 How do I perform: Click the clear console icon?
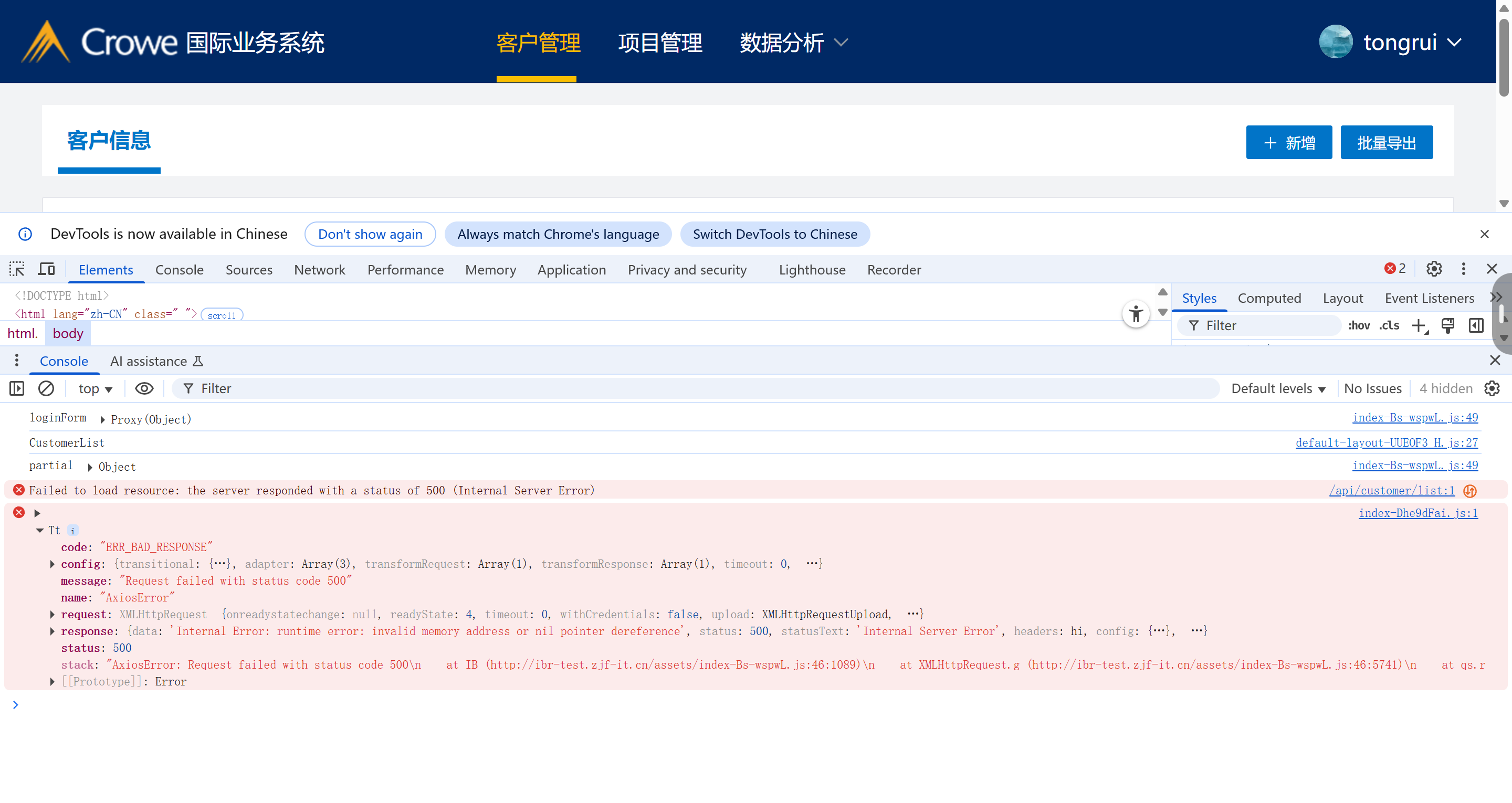(x=46, y=388)
